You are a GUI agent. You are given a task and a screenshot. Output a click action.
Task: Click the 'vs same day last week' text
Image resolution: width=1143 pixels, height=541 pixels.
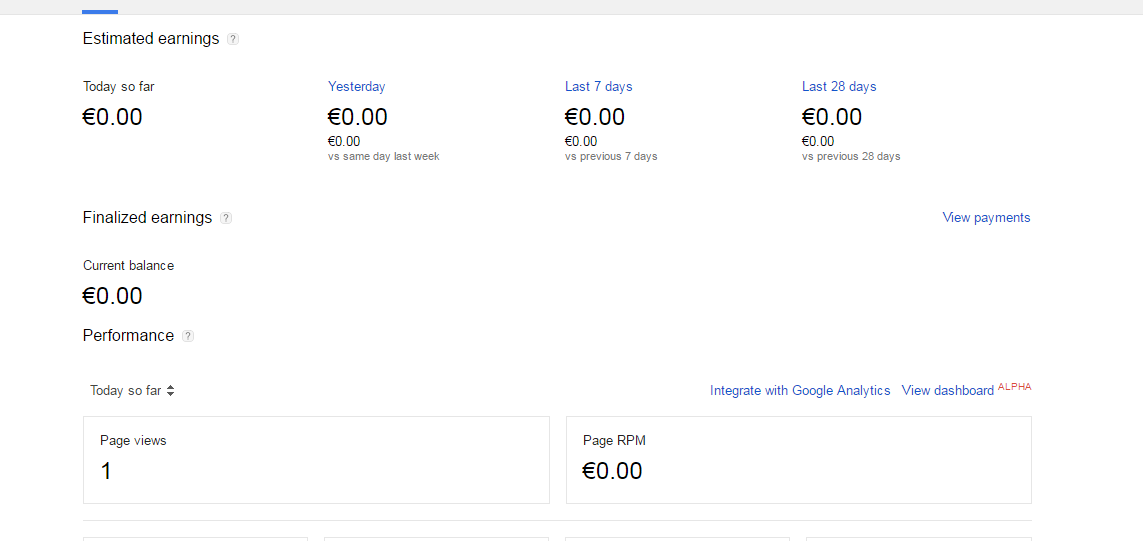(x=383, y=157)
